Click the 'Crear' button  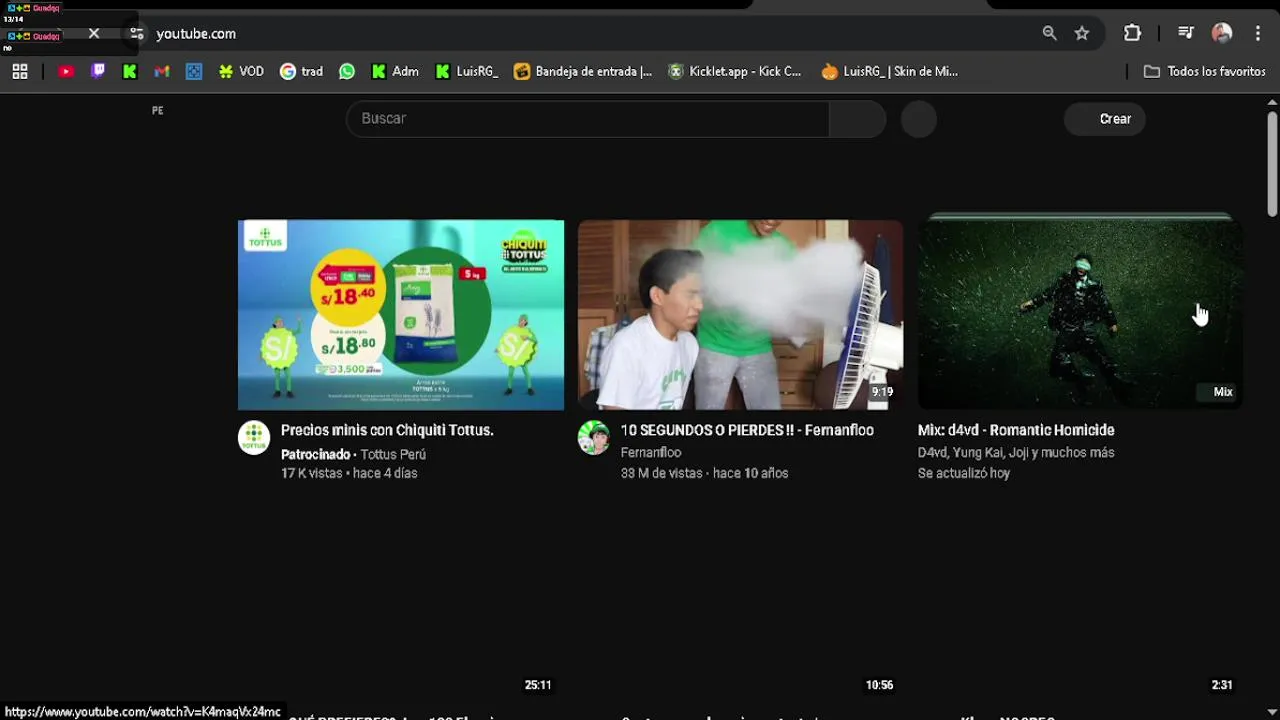[1105, 119]
